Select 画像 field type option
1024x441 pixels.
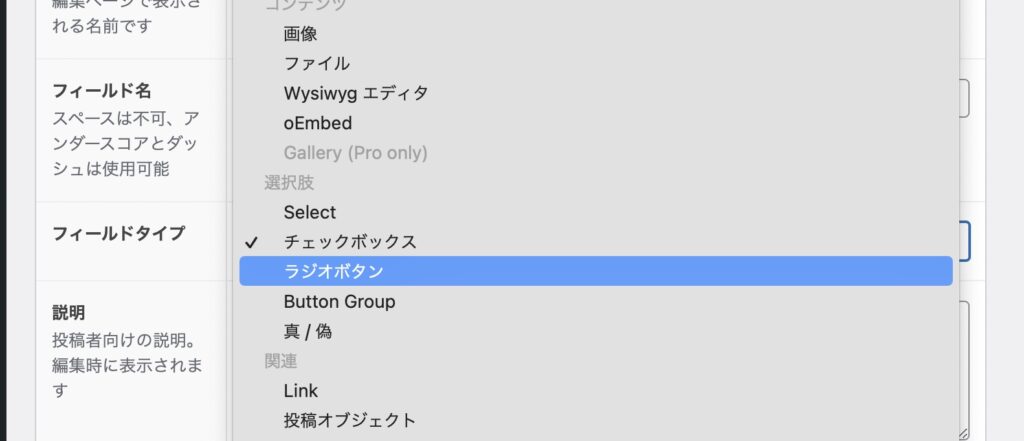[300, 34]
